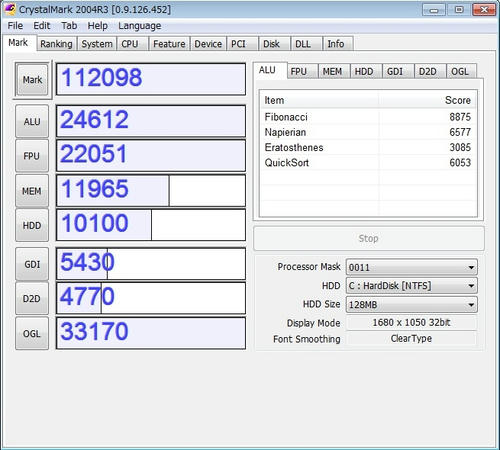
Task: Run the HDD benchmark button
Action: tap(32, 226)
